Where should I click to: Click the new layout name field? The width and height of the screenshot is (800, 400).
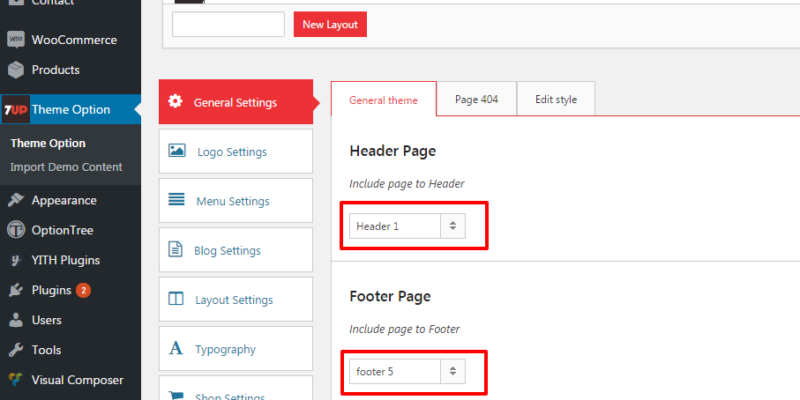[x=229, y=24]
